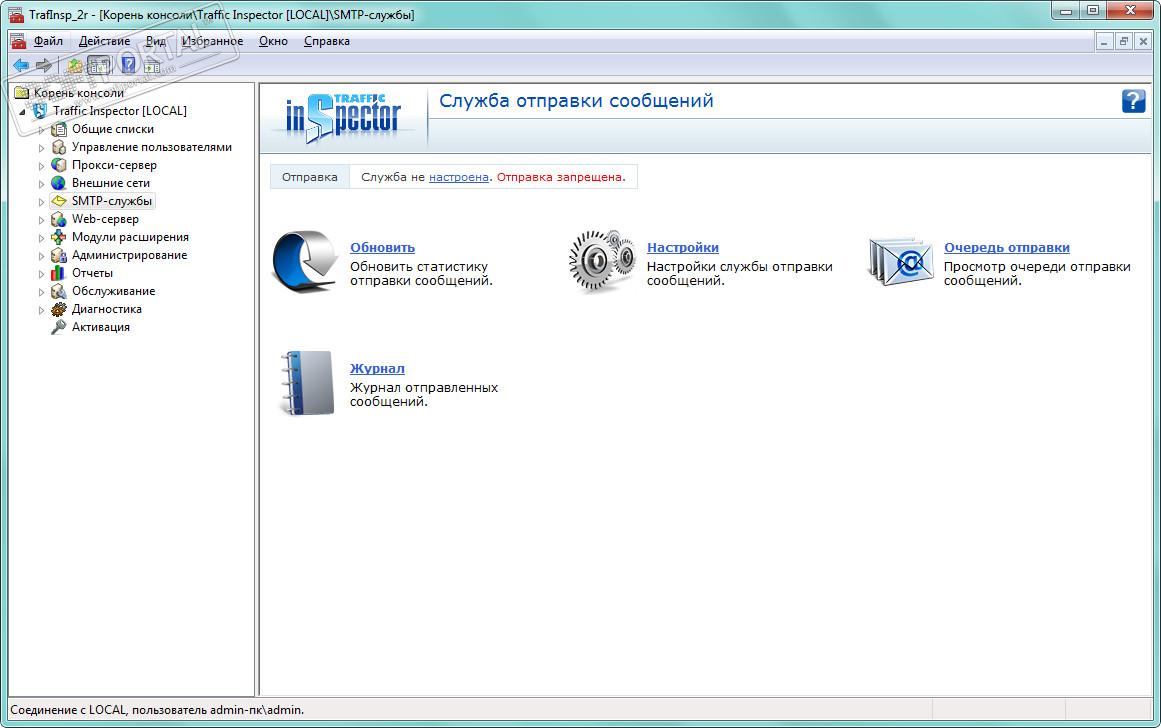Click the Web-сервер icon
This screenshot has width=1161, height=728.
click(x=58, y=219)
